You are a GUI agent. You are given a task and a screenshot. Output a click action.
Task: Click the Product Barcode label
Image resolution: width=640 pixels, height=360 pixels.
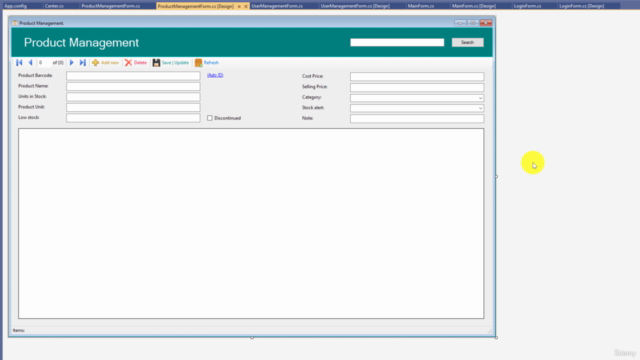pyautogui.click(x=35, y=75)
